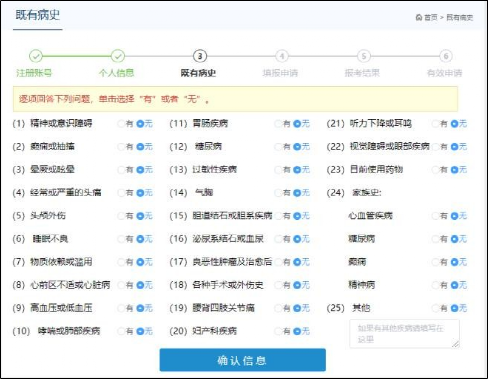
Task: Select 无 for (13) 过敏性疾病
Action: tap(297, 170)
